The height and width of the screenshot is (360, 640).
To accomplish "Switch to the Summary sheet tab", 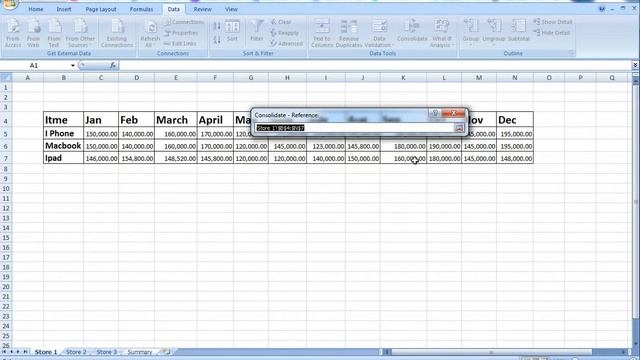I will 140,352.
